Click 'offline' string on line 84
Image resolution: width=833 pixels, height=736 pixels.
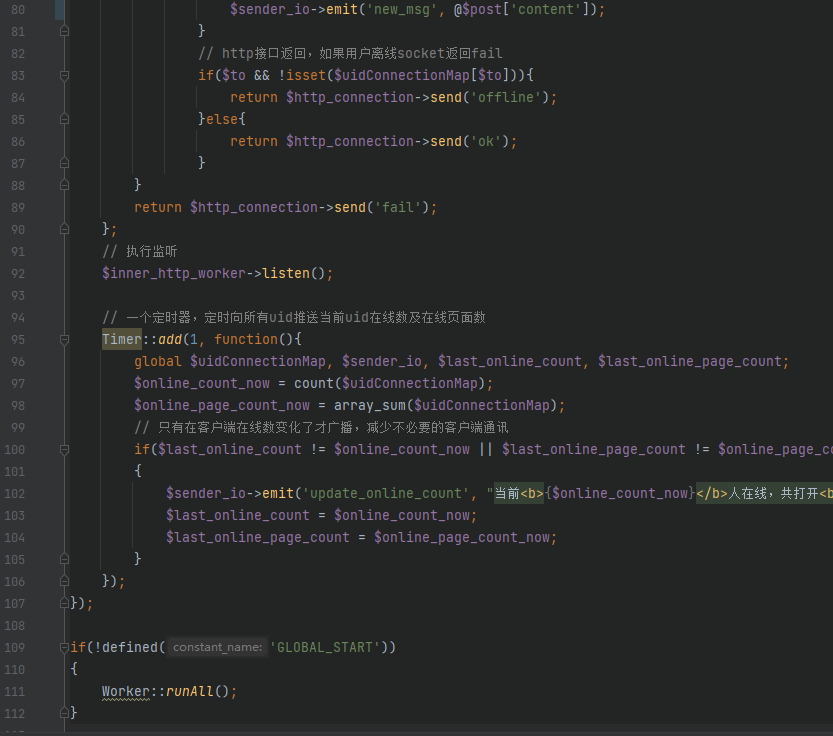coord(506,97)
